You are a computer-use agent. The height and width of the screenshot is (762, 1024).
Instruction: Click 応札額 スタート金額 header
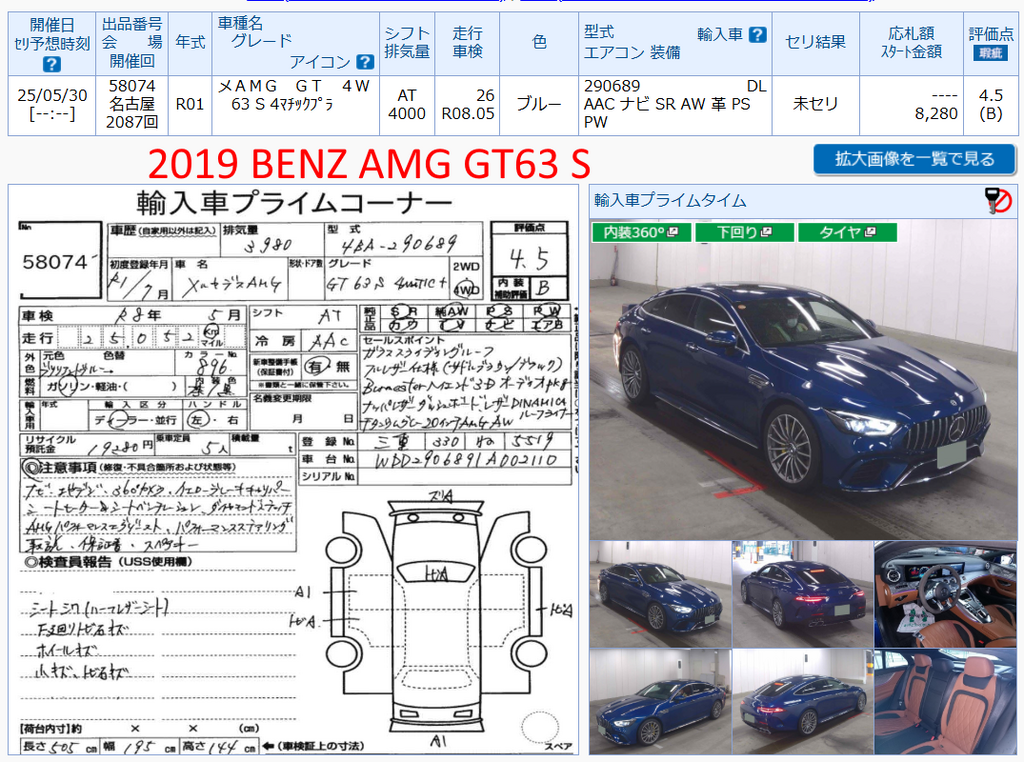pos(912,42)
